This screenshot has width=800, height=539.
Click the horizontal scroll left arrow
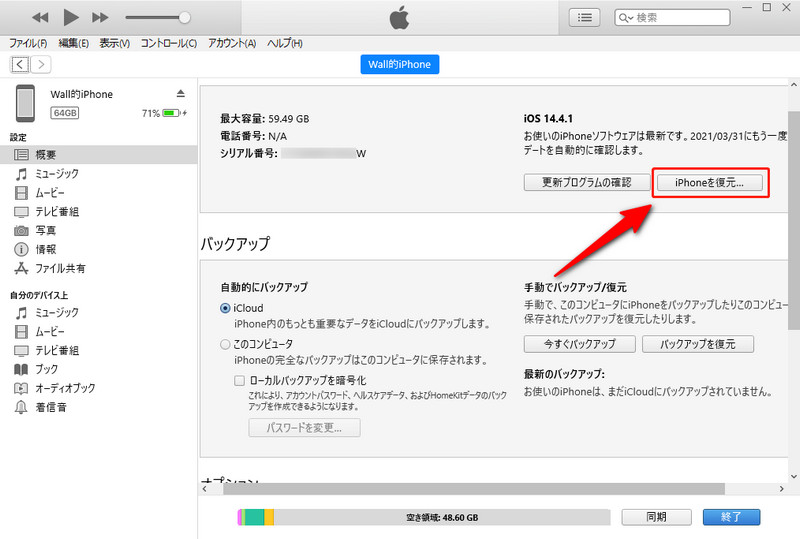click(205, 489)
